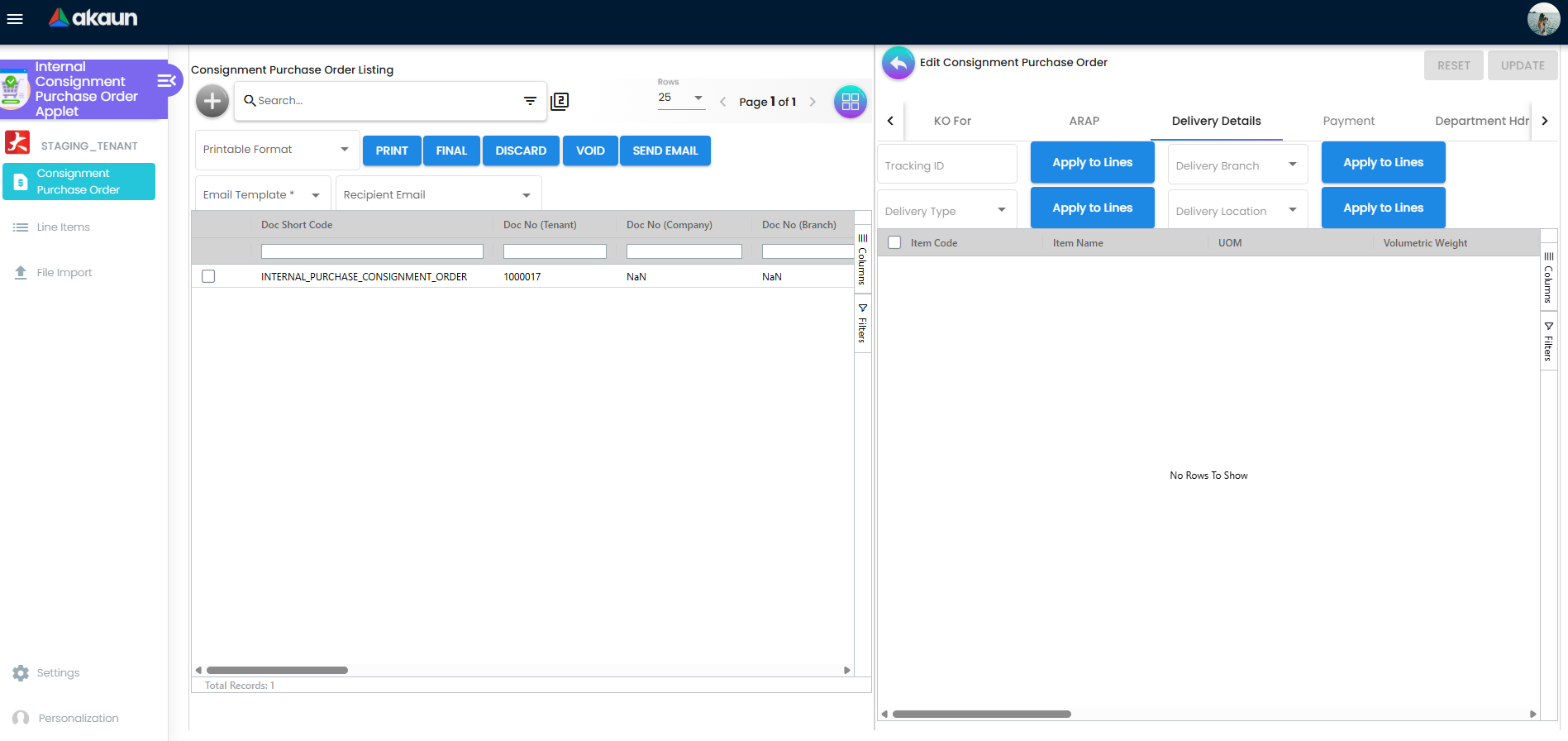
Task: Click the RESET button
Action: click(x=1453, y=65)
